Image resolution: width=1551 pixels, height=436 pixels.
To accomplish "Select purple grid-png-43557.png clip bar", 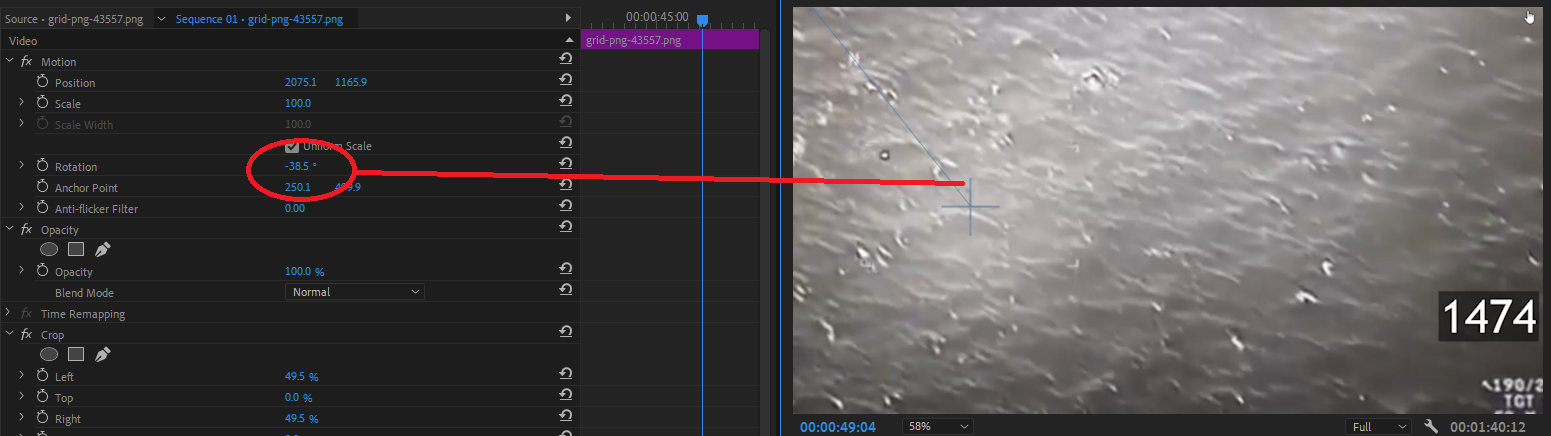I will coord(670,40).
